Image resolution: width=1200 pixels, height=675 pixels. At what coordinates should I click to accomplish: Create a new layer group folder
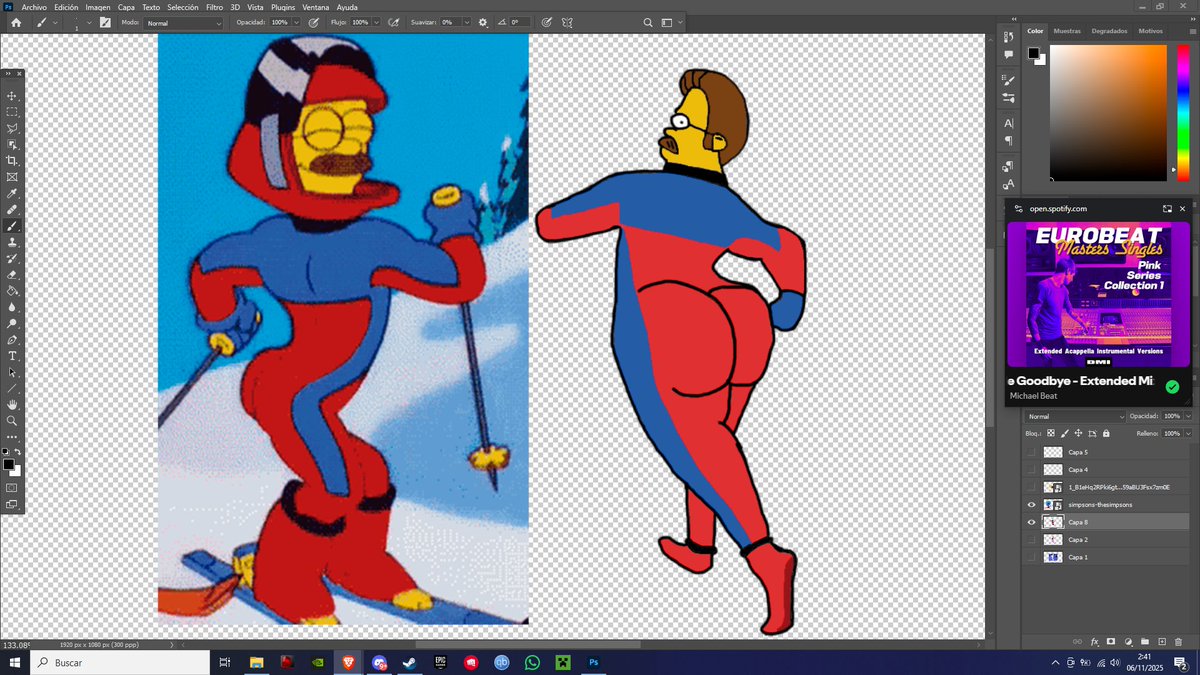[1145, 641]
